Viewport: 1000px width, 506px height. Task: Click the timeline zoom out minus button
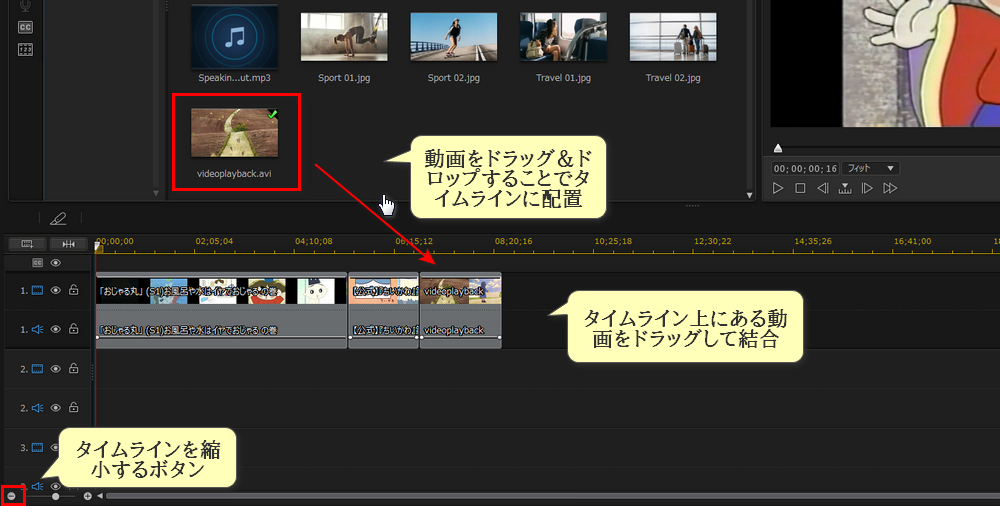(11, 496)
